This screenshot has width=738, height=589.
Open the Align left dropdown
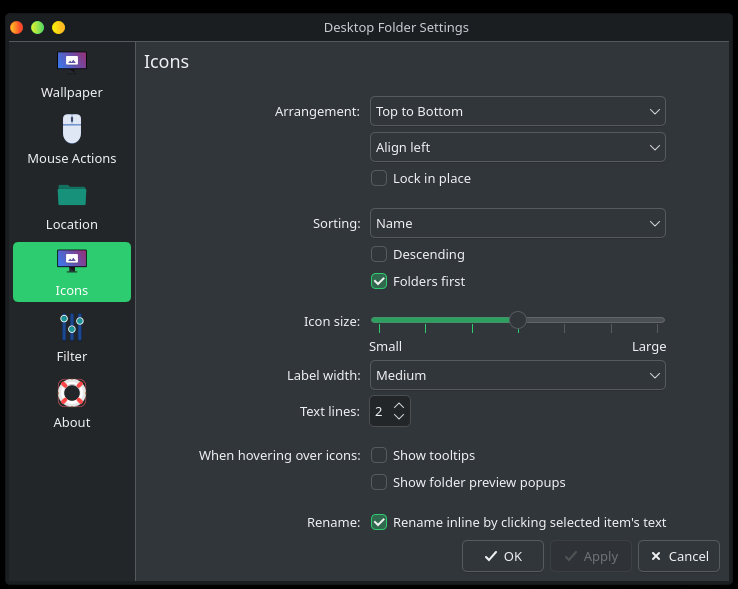[517, 147]
